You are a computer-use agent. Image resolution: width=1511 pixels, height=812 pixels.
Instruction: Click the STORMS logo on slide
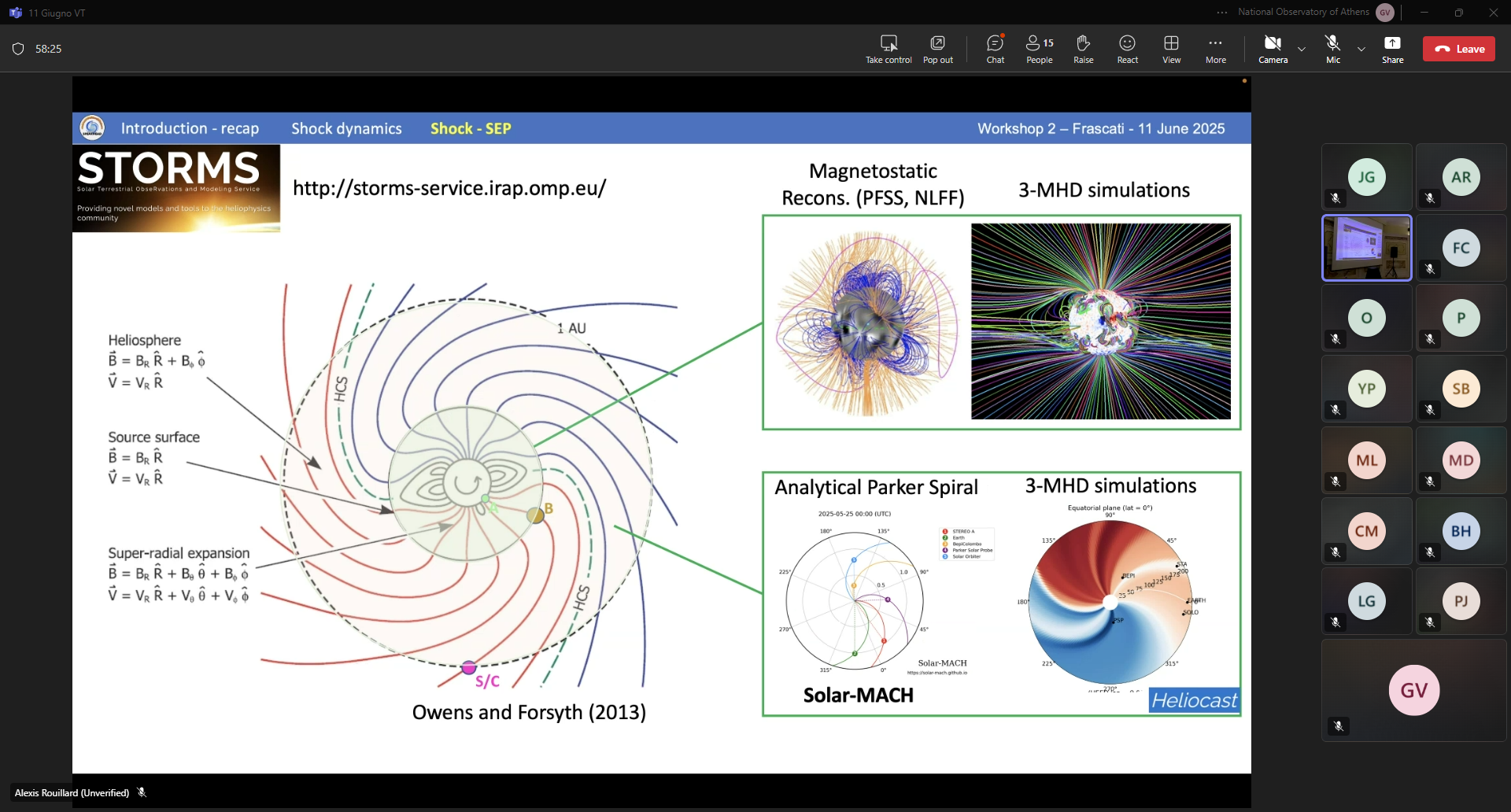click(176, 188)
